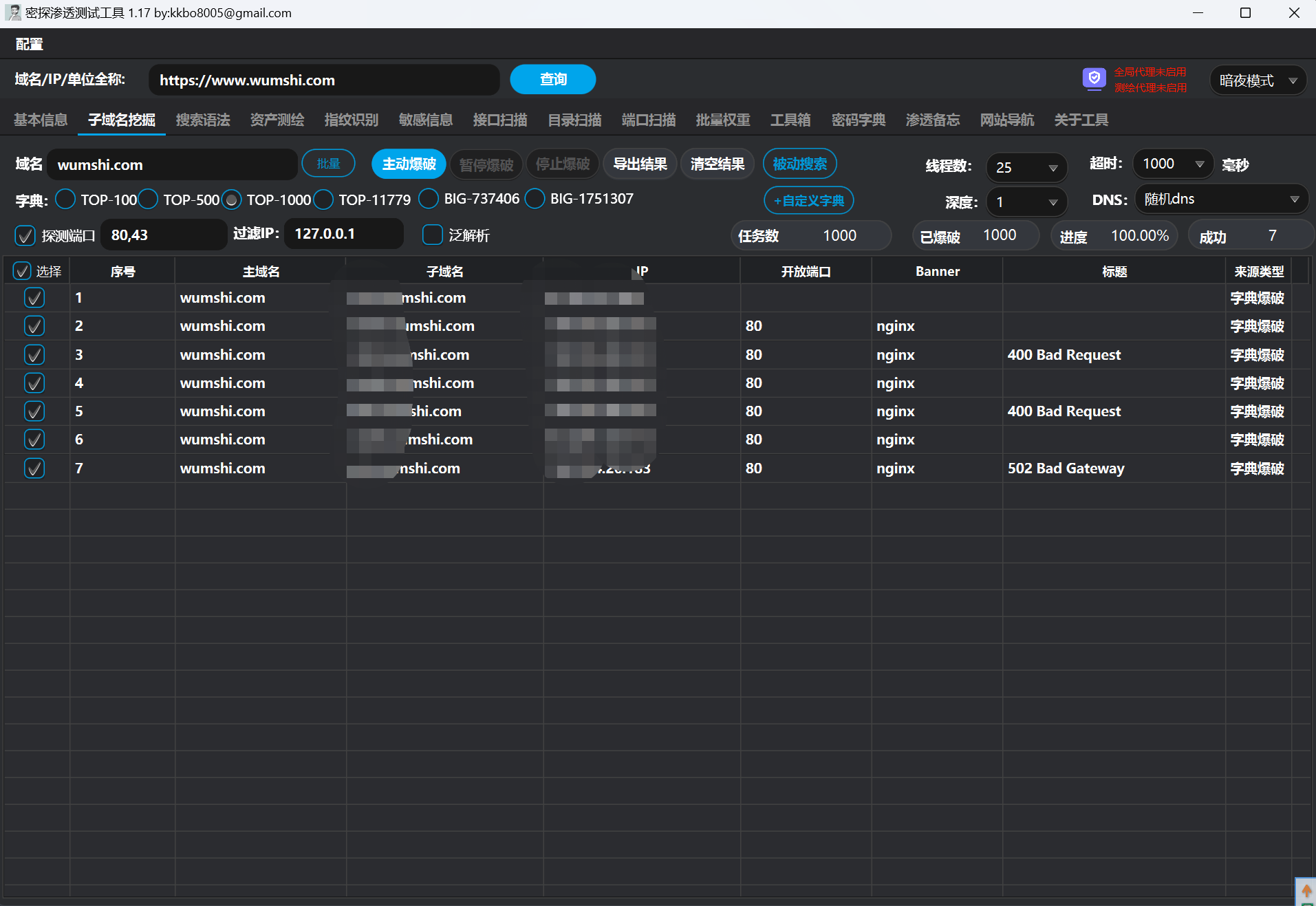The width and height of the screenshot is (1316, 906).
Task: Open the 配置 menu
Action: click(29, 44)
